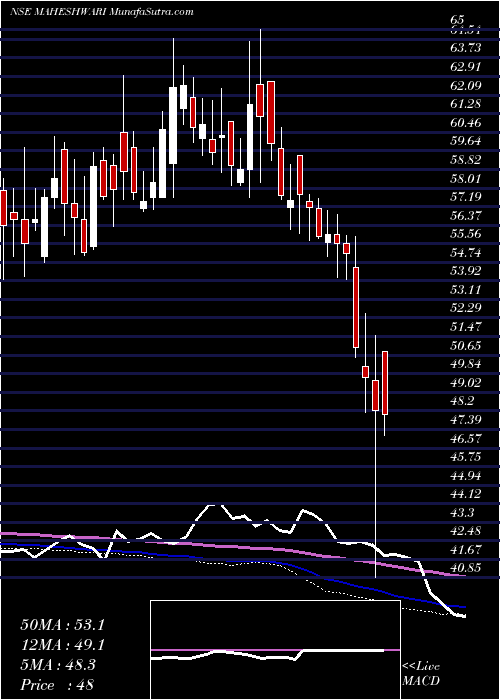Select the 45.75 price axis label
500x700 pixels.
pos(466,457)
